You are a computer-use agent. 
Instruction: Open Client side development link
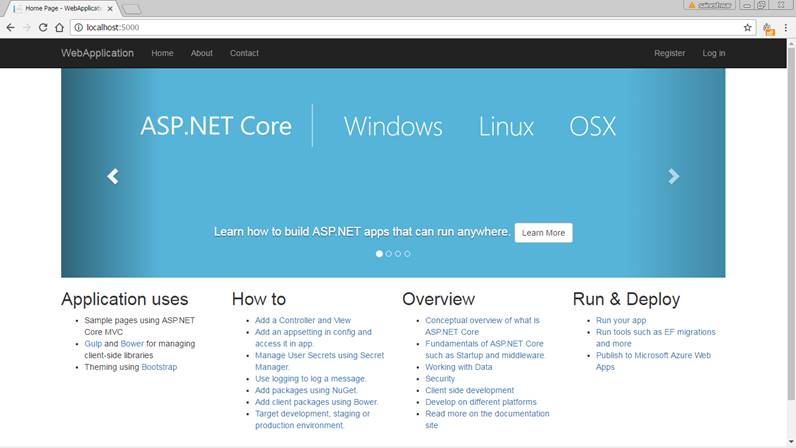(470, 391)
